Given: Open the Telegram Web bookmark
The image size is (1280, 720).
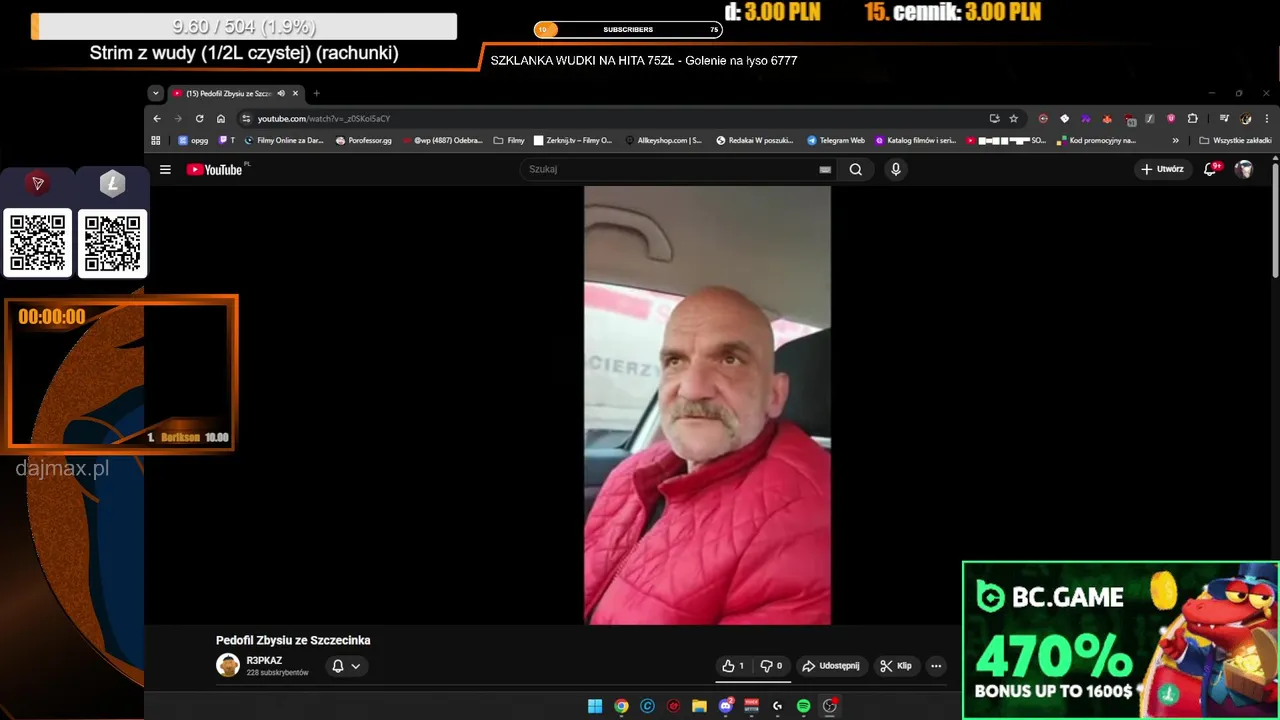Looking at the screenshot, I should click(836, 141).
